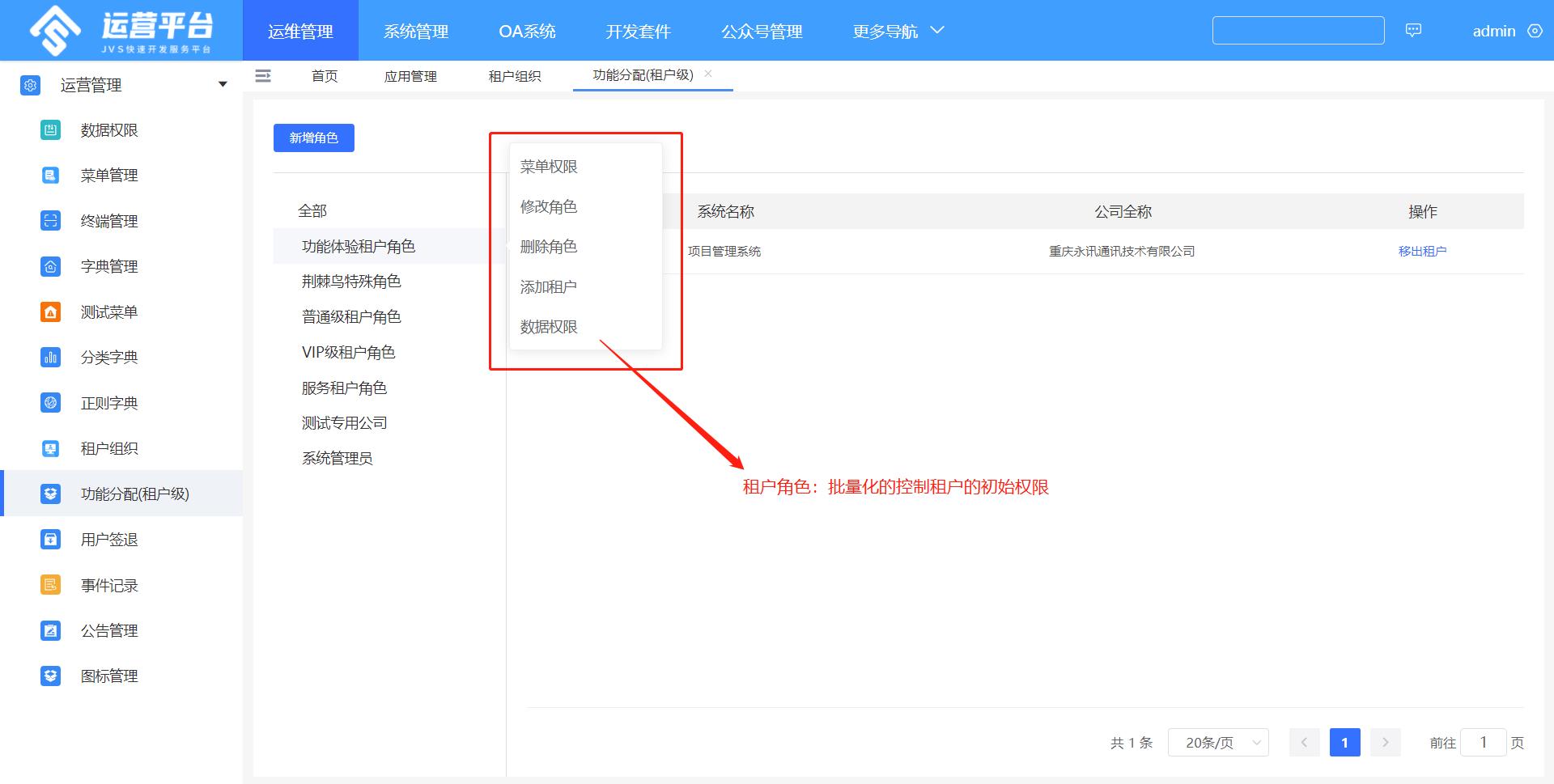Click the 重庆永讯通讯技术有限公司 cell

(1122, 252)
